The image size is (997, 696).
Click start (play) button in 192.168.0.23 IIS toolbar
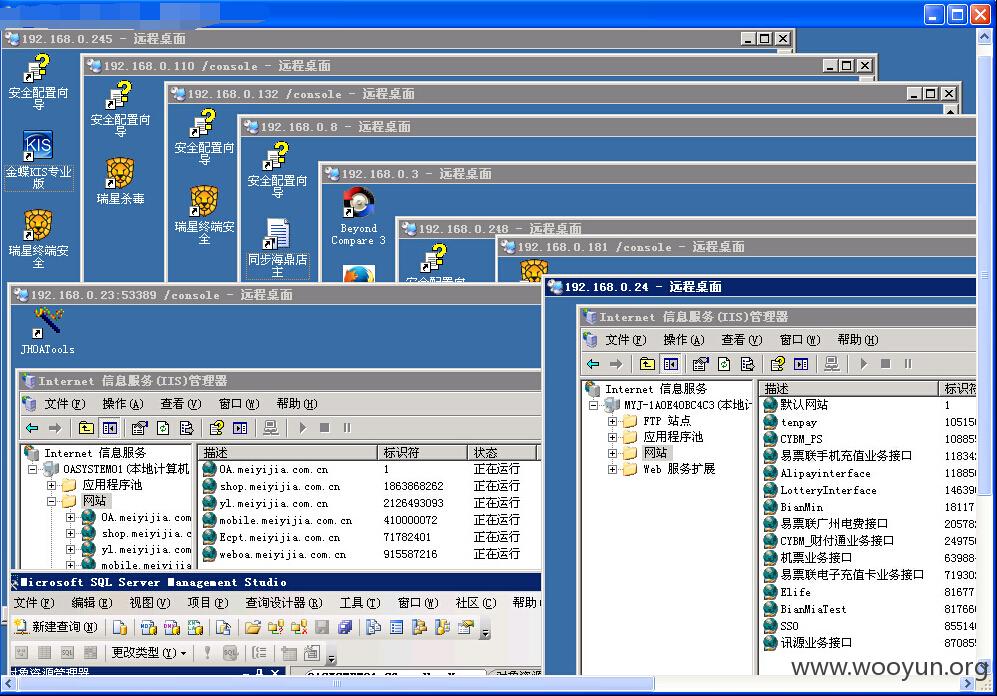[303, 428]
